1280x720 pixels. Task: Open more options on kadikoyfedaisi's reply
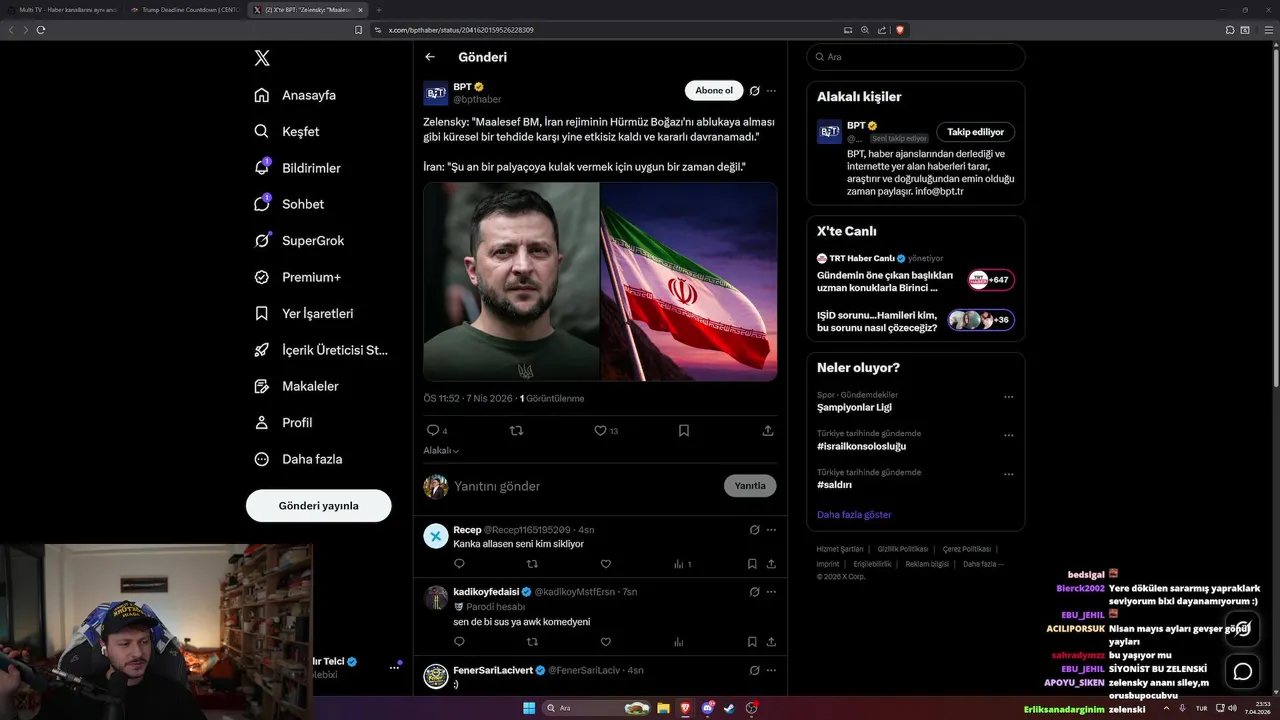pos(771,592)
